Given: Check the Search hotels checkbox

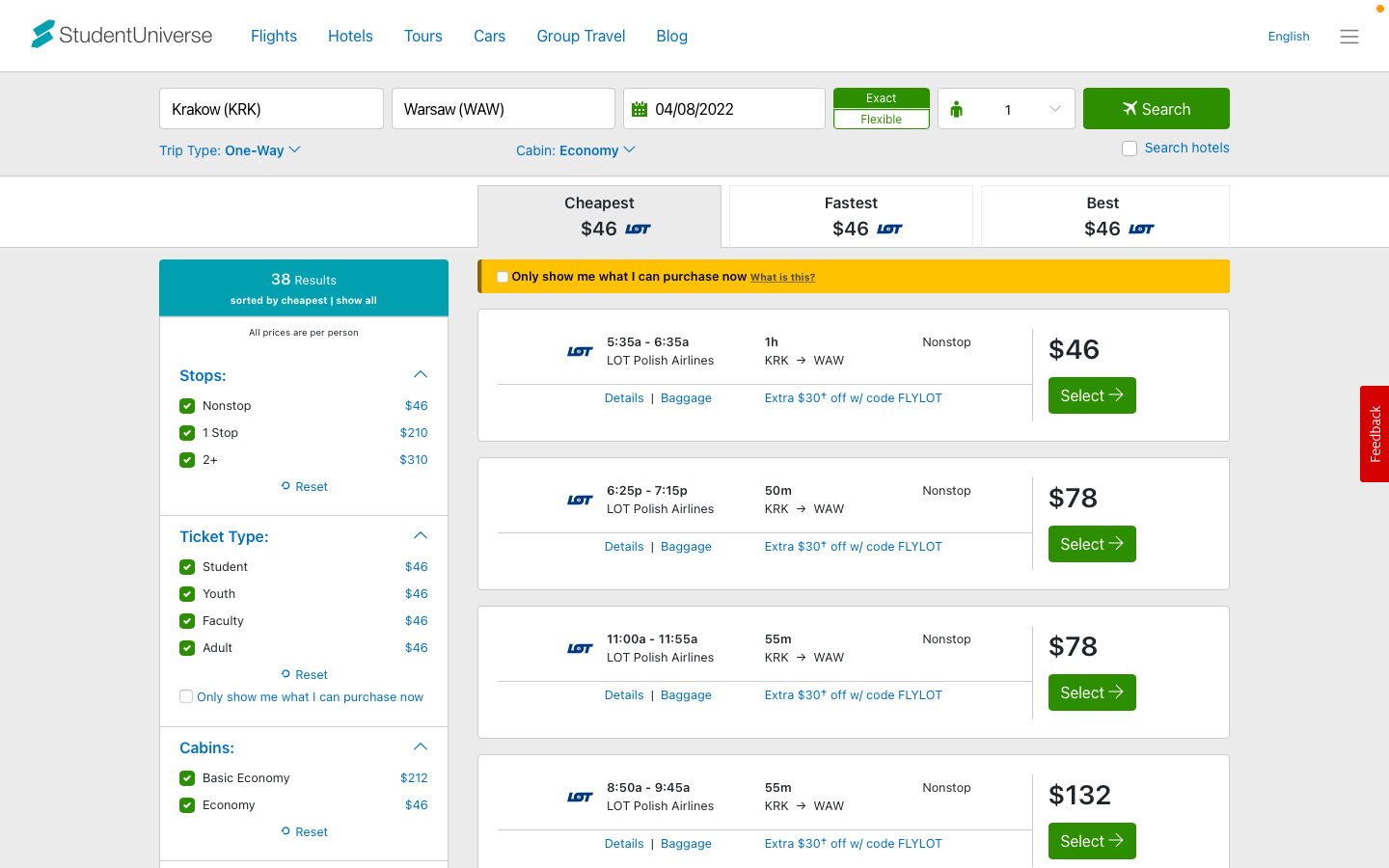Looking at the screenshot, I should (x=1130, y=149).
